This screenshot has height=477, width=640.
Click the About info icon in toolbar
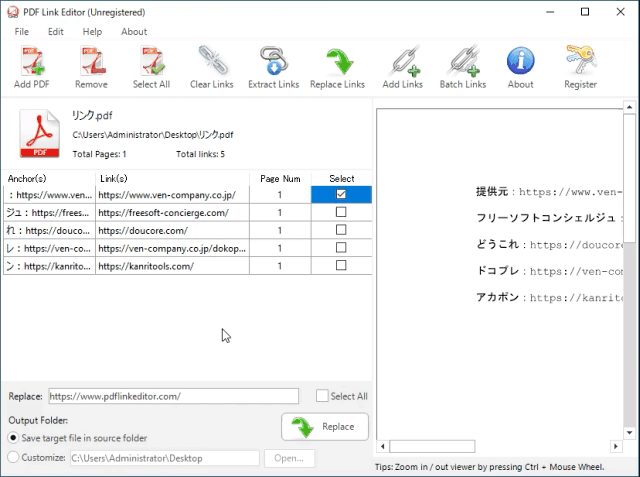(x=520, y=60)
